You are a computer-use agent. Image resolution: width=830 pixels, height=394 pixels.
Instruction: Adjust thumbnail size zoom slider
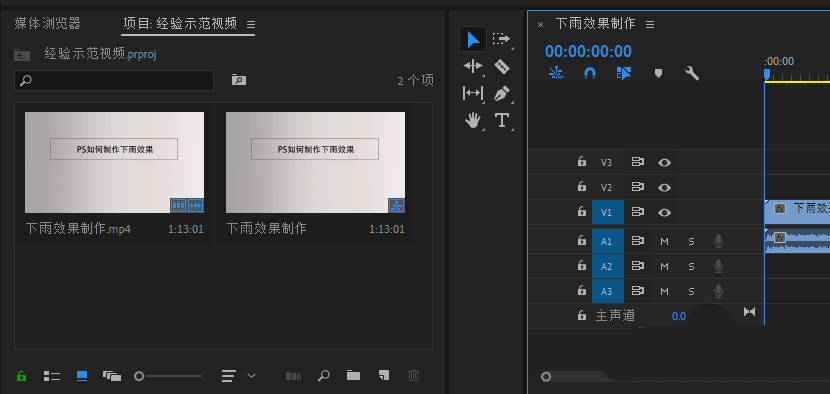pos(168,376)
